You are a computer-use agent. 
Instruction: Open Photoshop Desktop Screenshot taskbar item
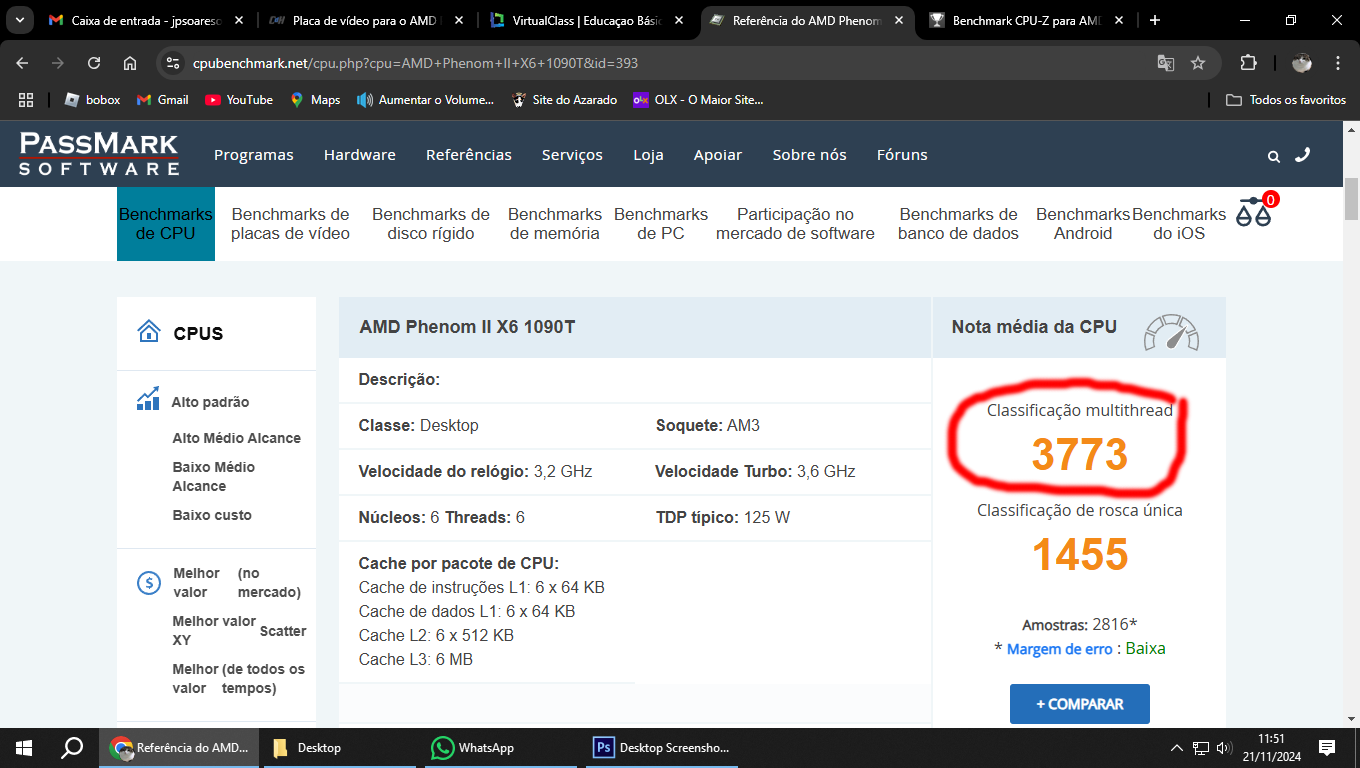pos(664,748)
